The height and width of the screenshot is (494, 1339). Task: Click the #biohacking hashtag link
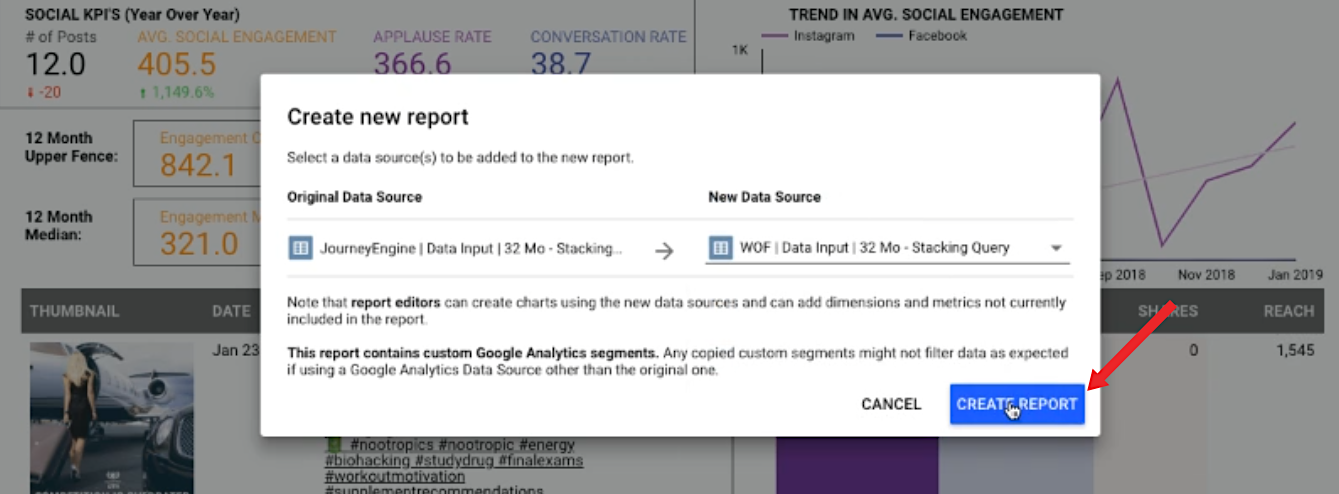click(x=367, y=461)
